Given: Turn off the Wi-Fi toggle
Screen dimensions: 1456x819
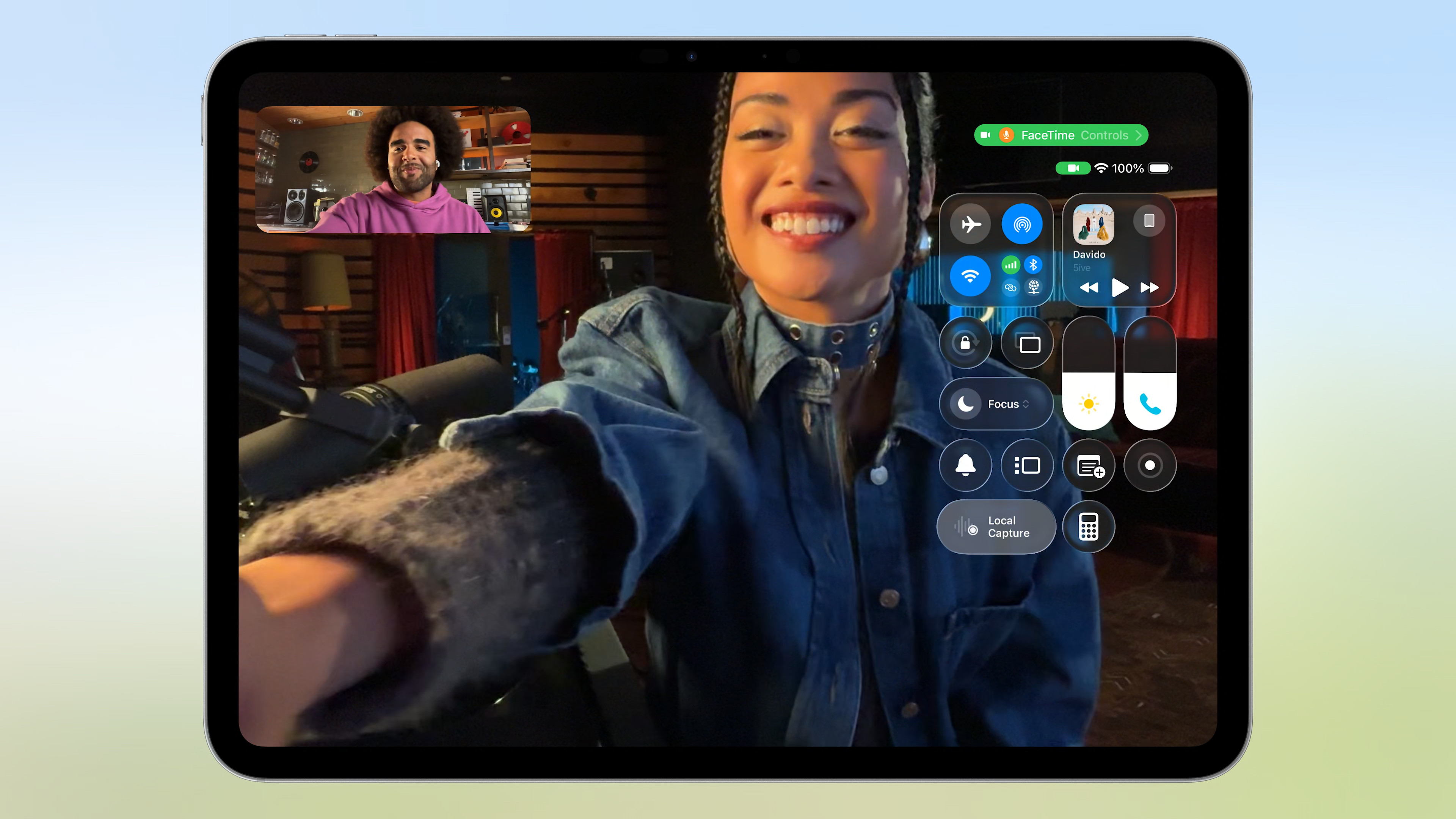Looking at the screenshot, I should [x=970, y=276].
